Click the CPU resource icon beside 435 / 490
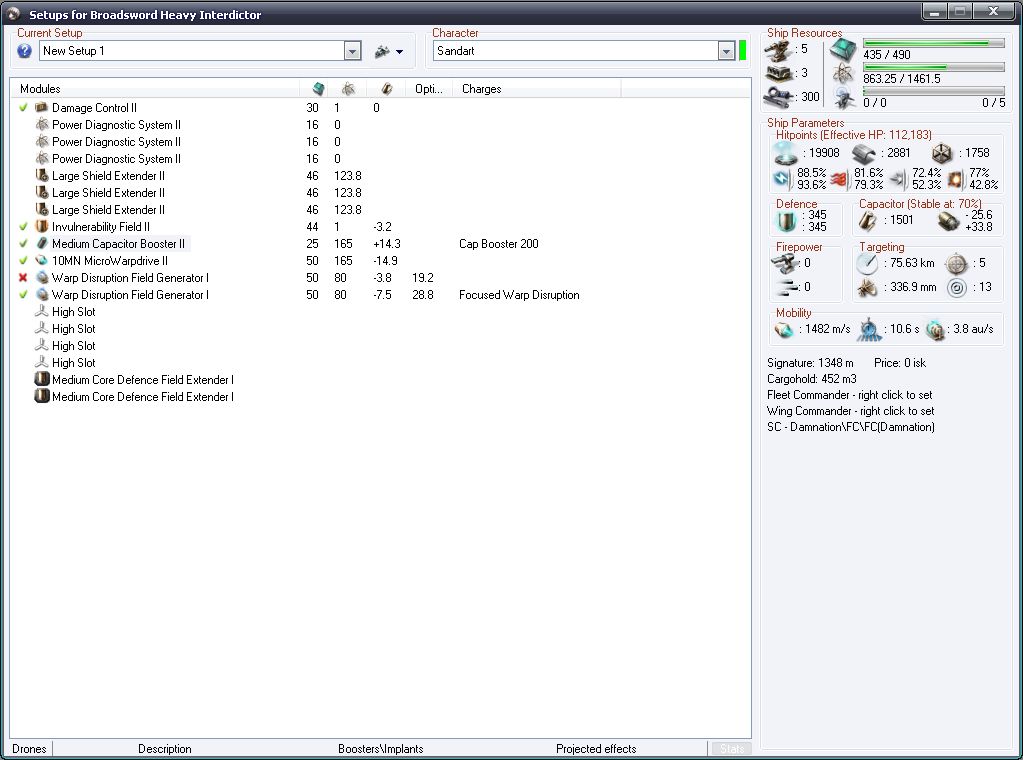Screen dimensions: 1023x760 click(x=844, y=50)
